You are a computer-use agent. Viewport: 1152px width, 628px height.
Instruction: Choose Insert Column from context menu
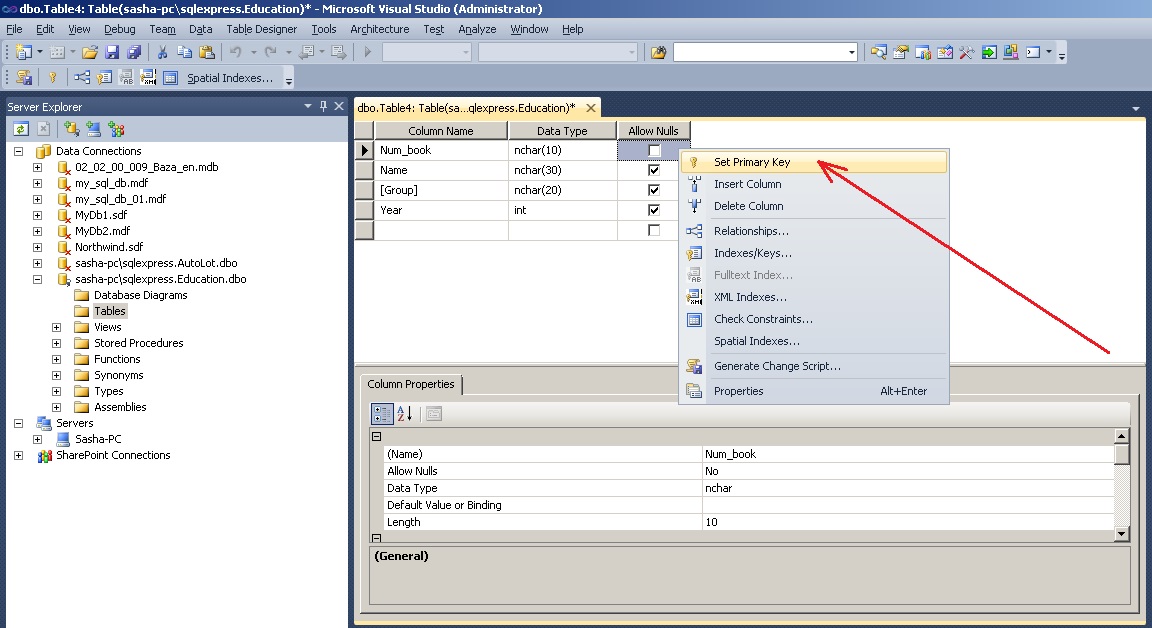pos(814,184)
